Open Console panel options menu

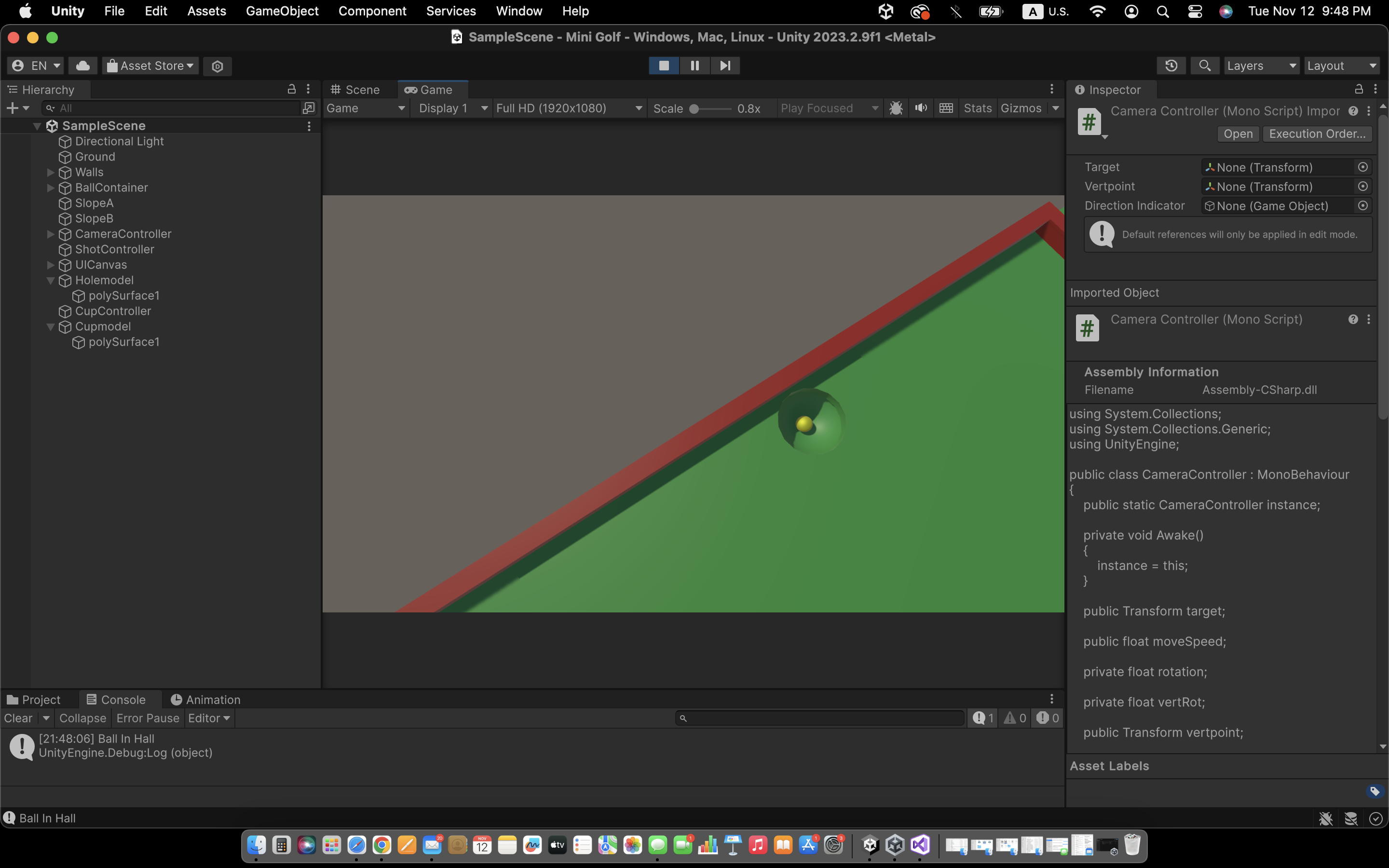pyautogui.click(x=1051, y=699)
